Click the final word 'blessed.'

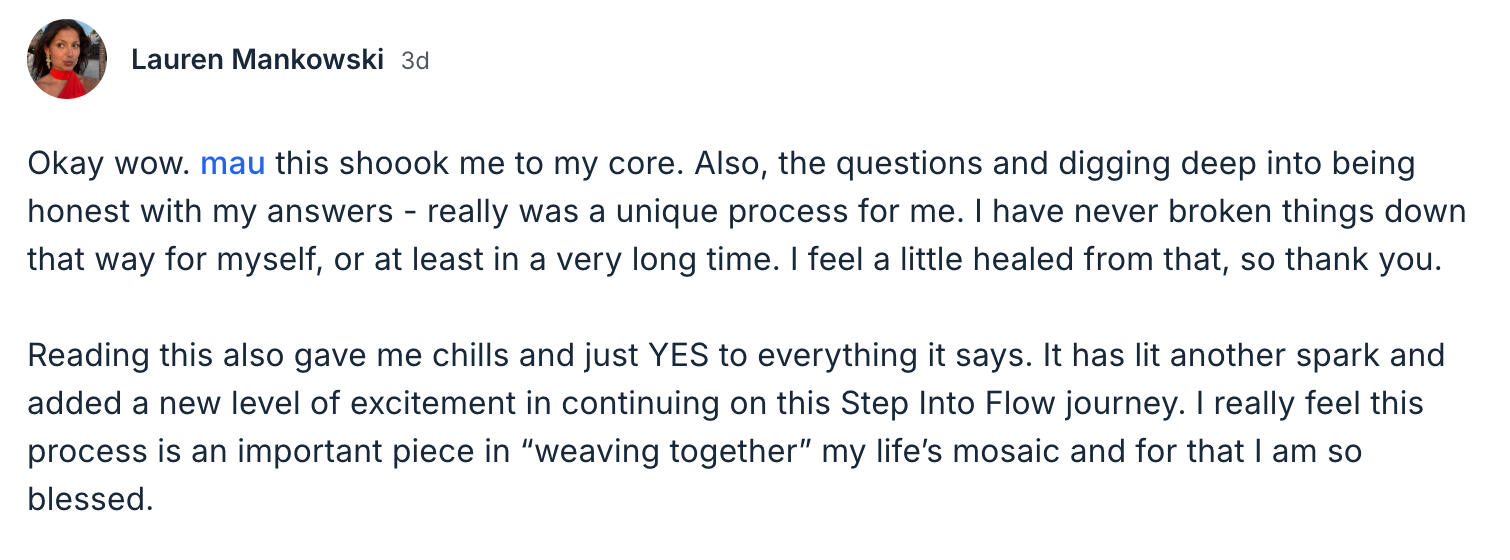(90, 499)
